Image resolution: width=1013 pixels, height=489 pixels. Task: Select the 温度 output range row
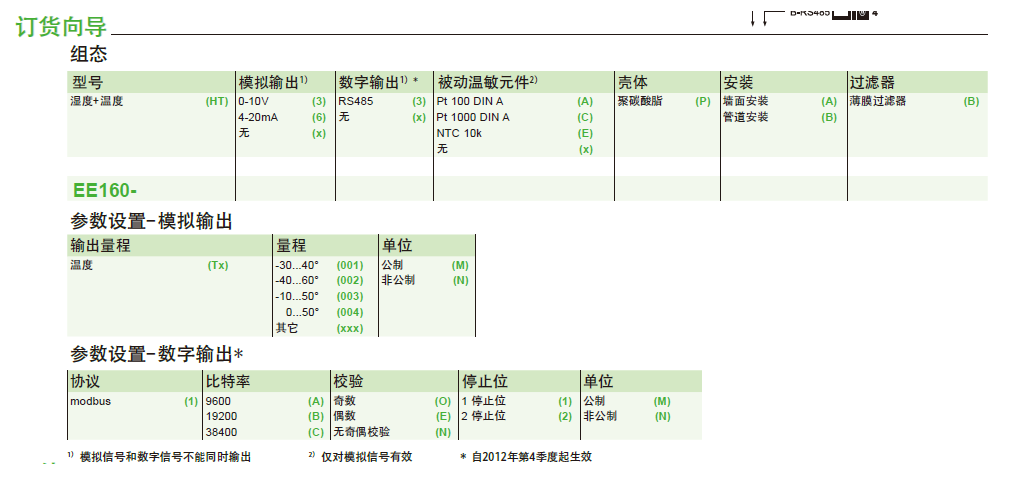[x=81, y=265]
